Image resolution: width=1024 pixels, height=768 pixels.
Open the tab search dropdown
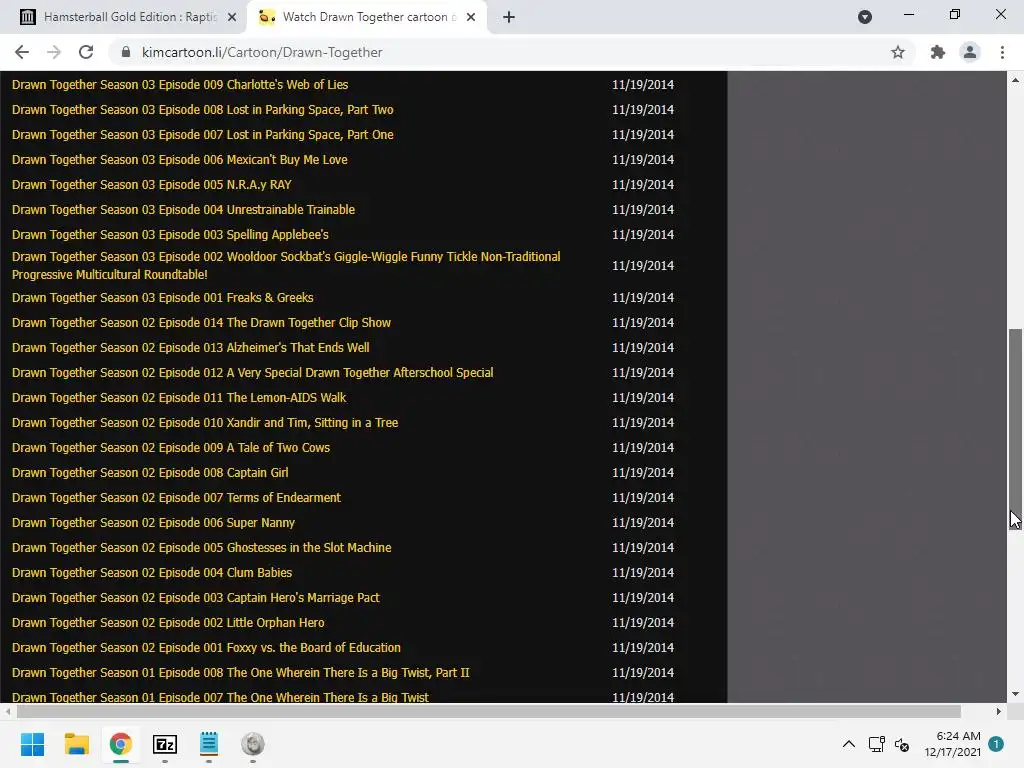pos(865,17)
